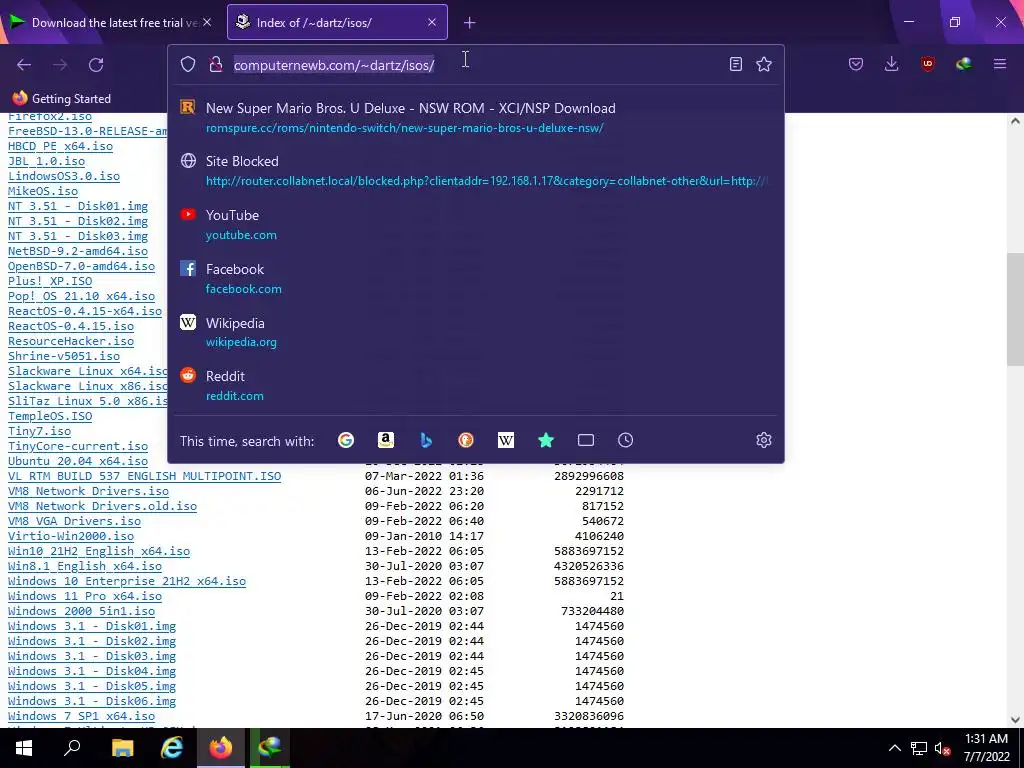Image resolution: width=1024 pixels, height=768 pixels.
Task: Open the Plus! XP.ISO link
Action: [50, 281]
